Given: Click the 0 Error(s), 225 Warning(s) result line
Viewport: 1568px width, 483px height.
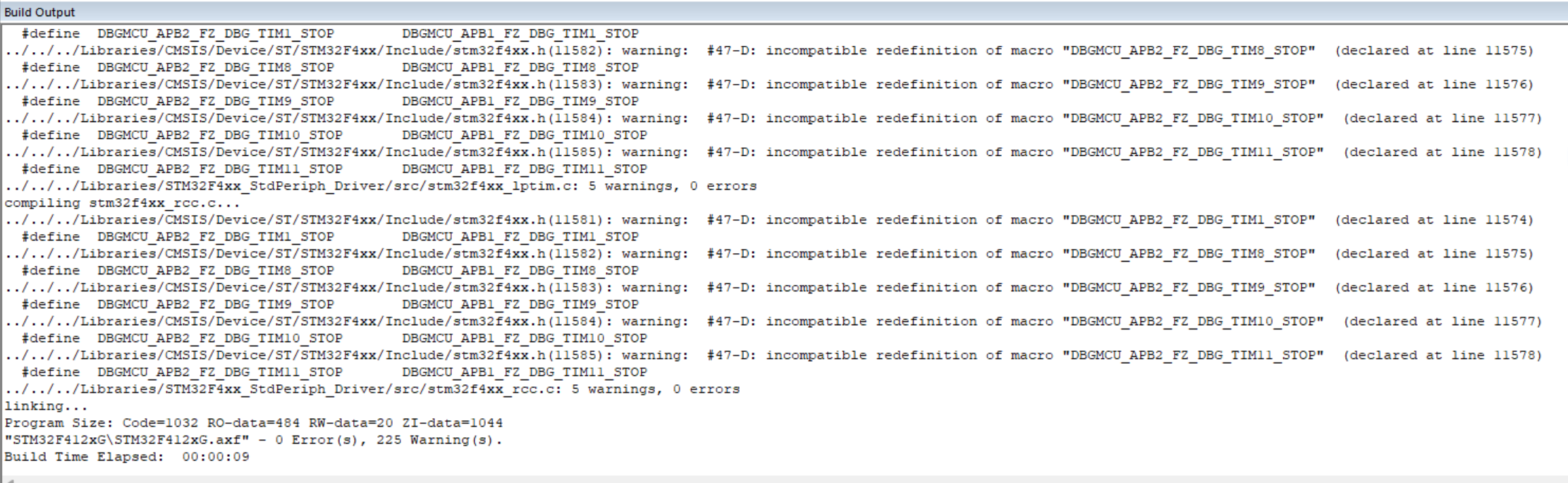Looking at the screenshot, I should point(254,440).
